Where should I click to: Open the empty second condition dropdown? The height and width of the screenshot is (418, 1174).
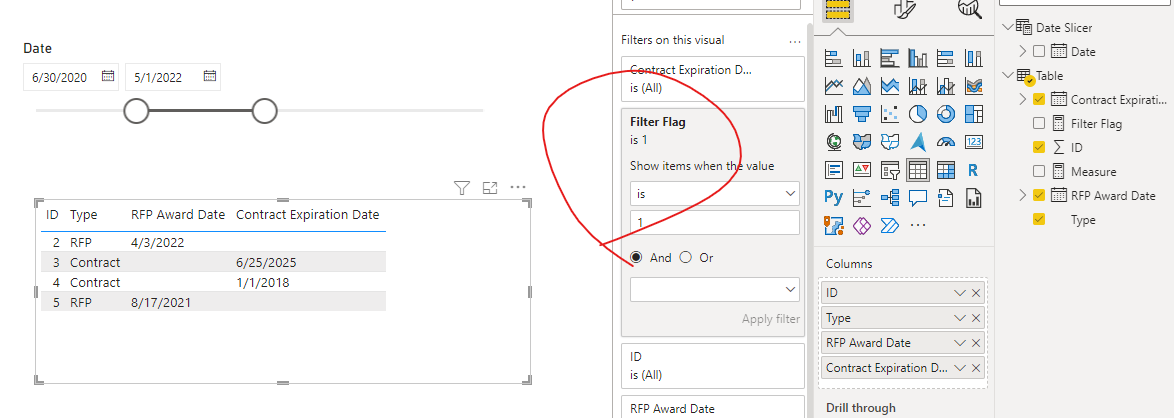(714, 289)
